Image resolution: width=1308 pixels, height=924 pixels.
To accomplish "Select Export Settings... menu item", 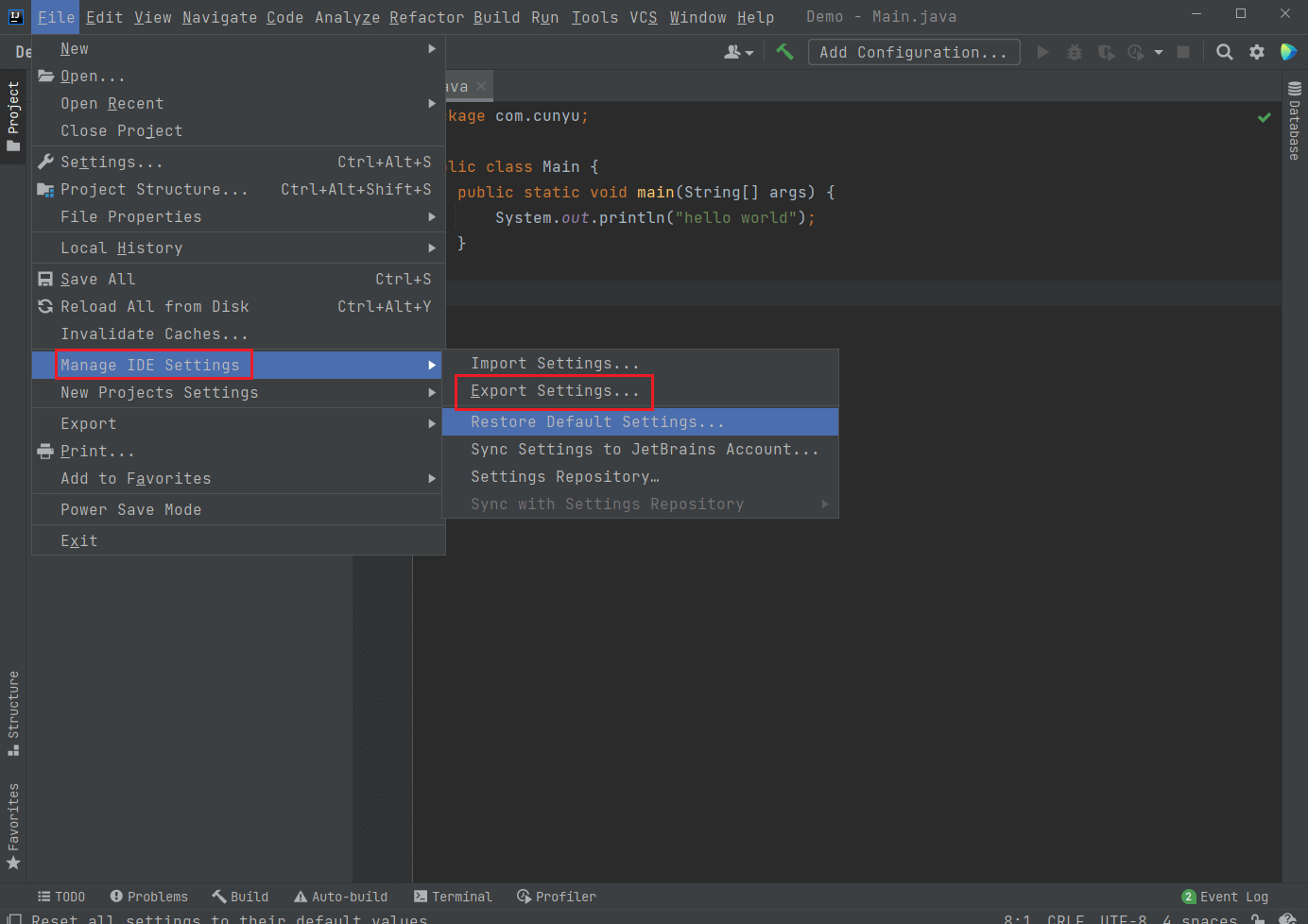I will coord(555,391).
